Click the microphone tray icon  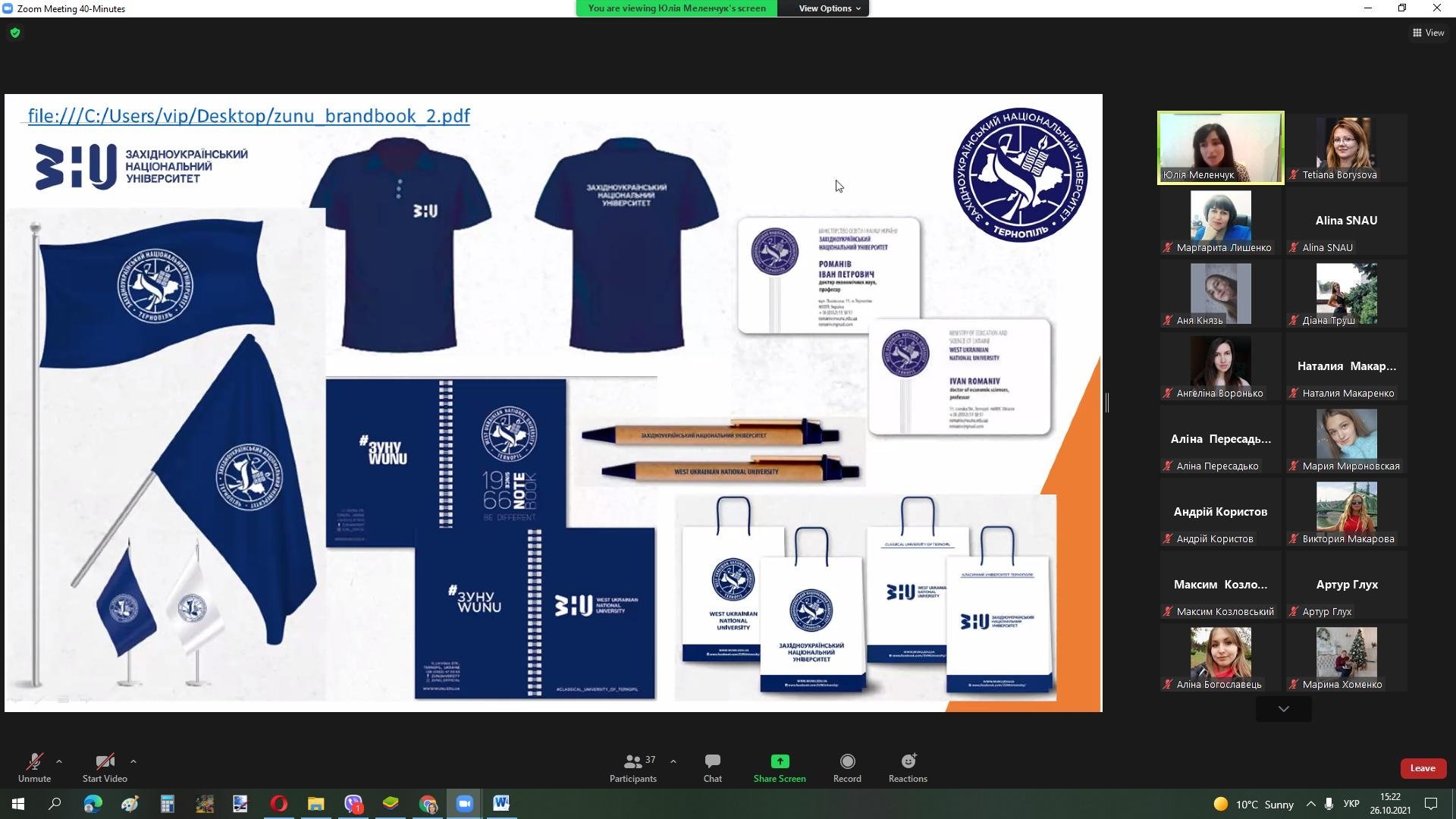[x=1329, y=804]
